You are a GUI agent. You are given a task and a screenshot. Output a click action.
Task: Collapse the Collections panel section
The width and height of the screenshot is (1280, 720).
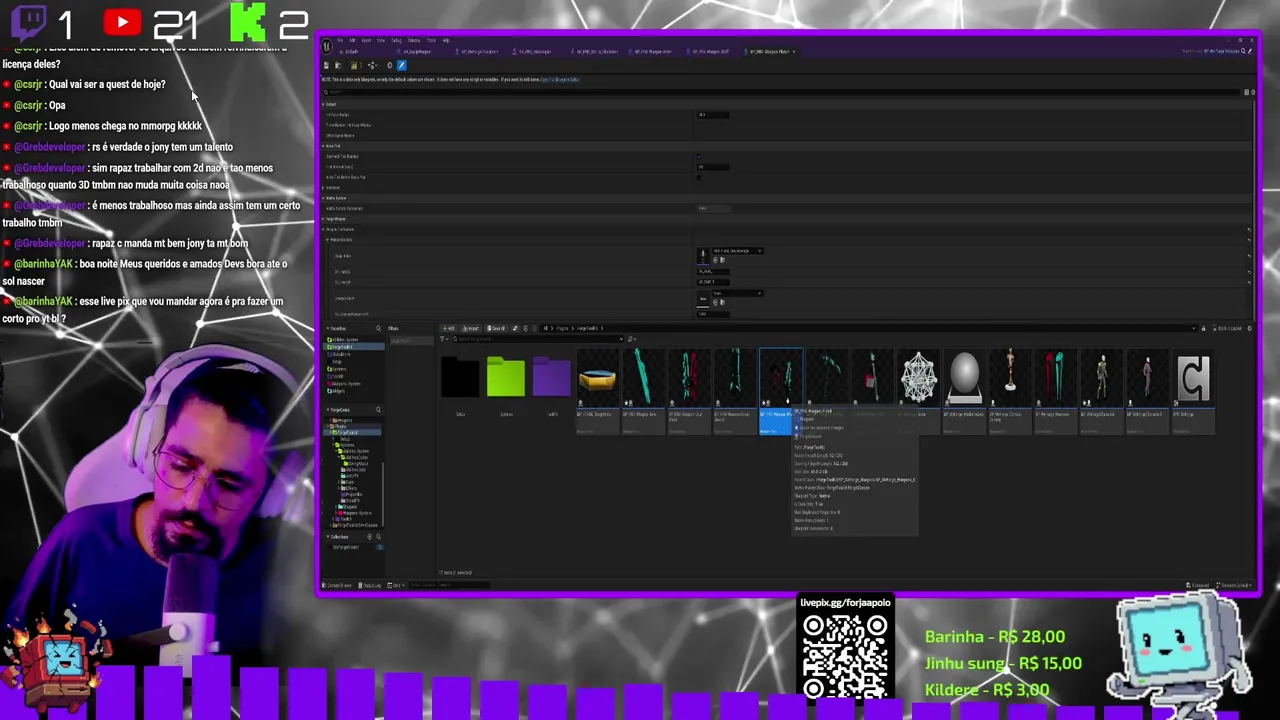pyautogui.click(x=327, y=537)
